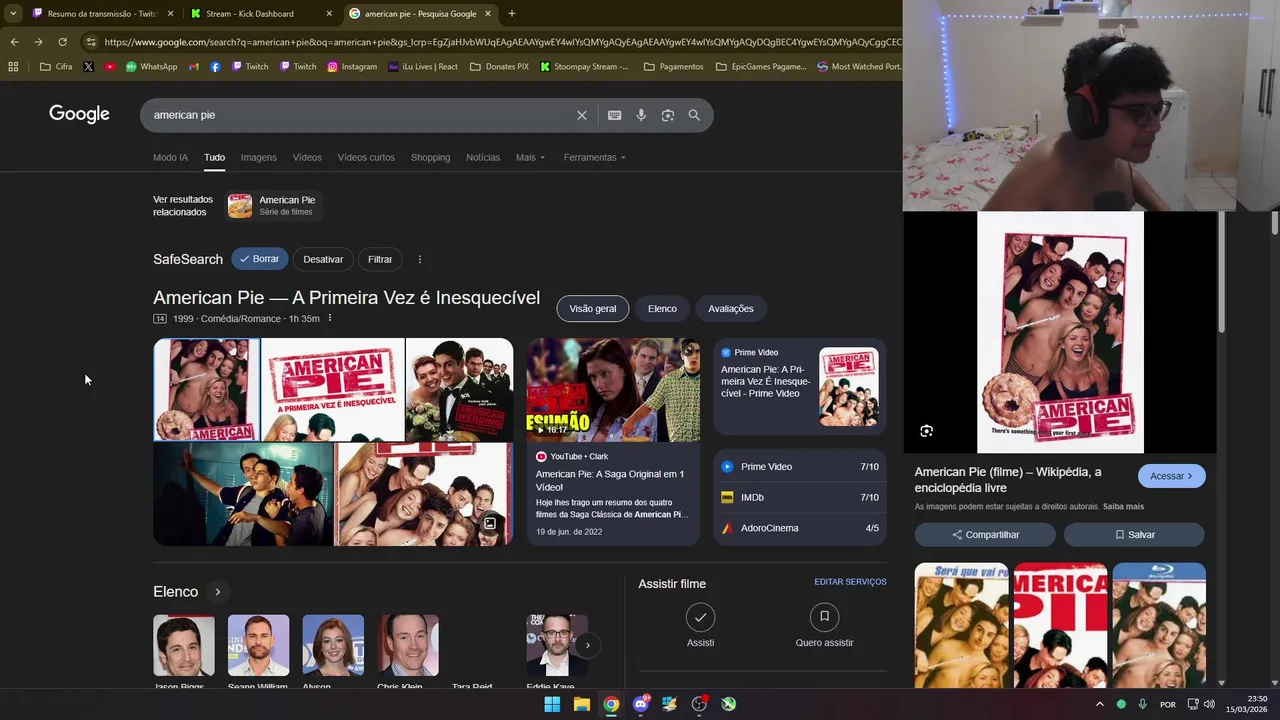Play the YouTube Clark video thumbnail
Screen dimensions: 1280x720
613,390
